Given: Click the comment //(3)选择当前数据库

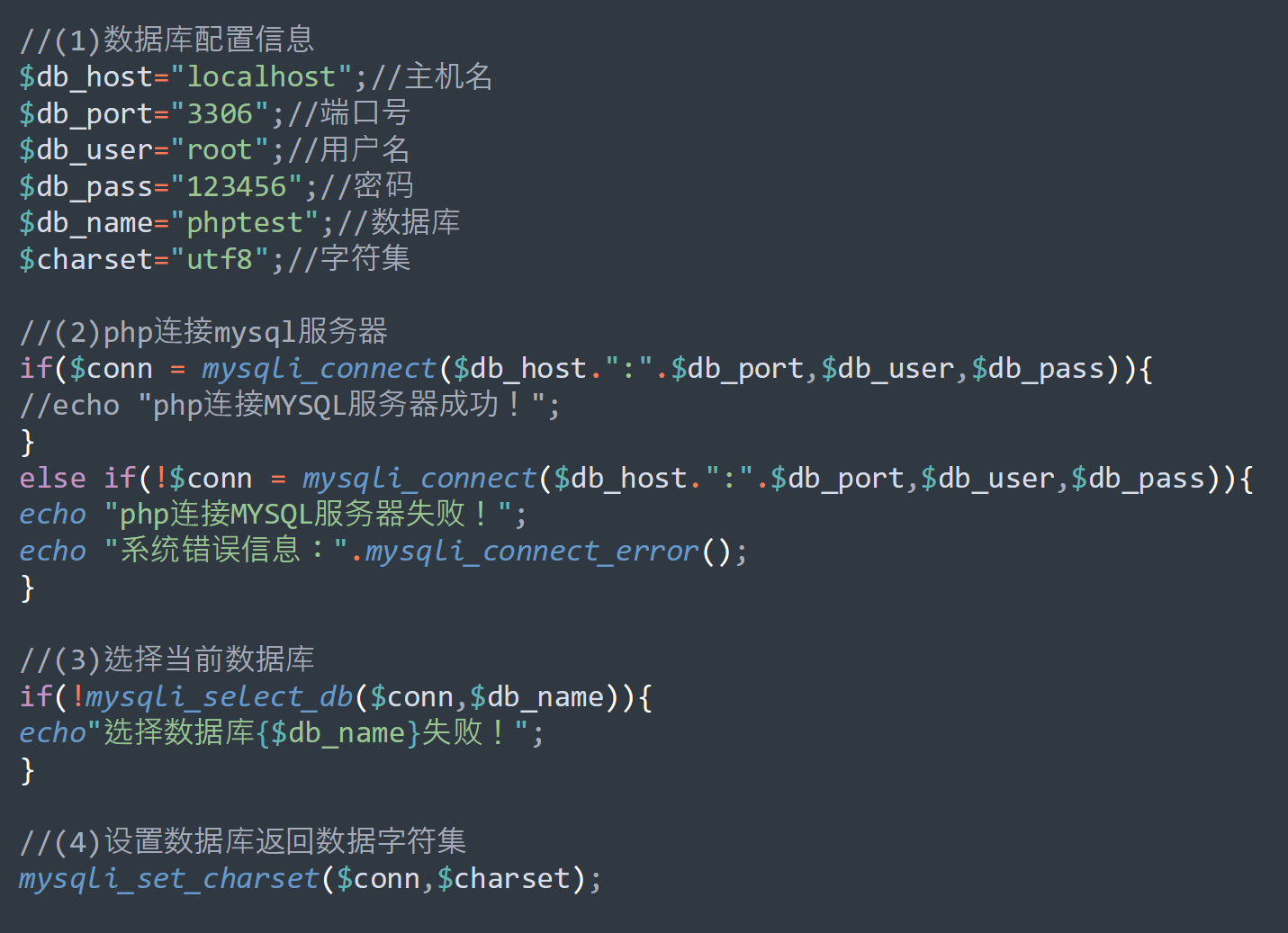Looking at the screenshot, I should coord(167,660).
